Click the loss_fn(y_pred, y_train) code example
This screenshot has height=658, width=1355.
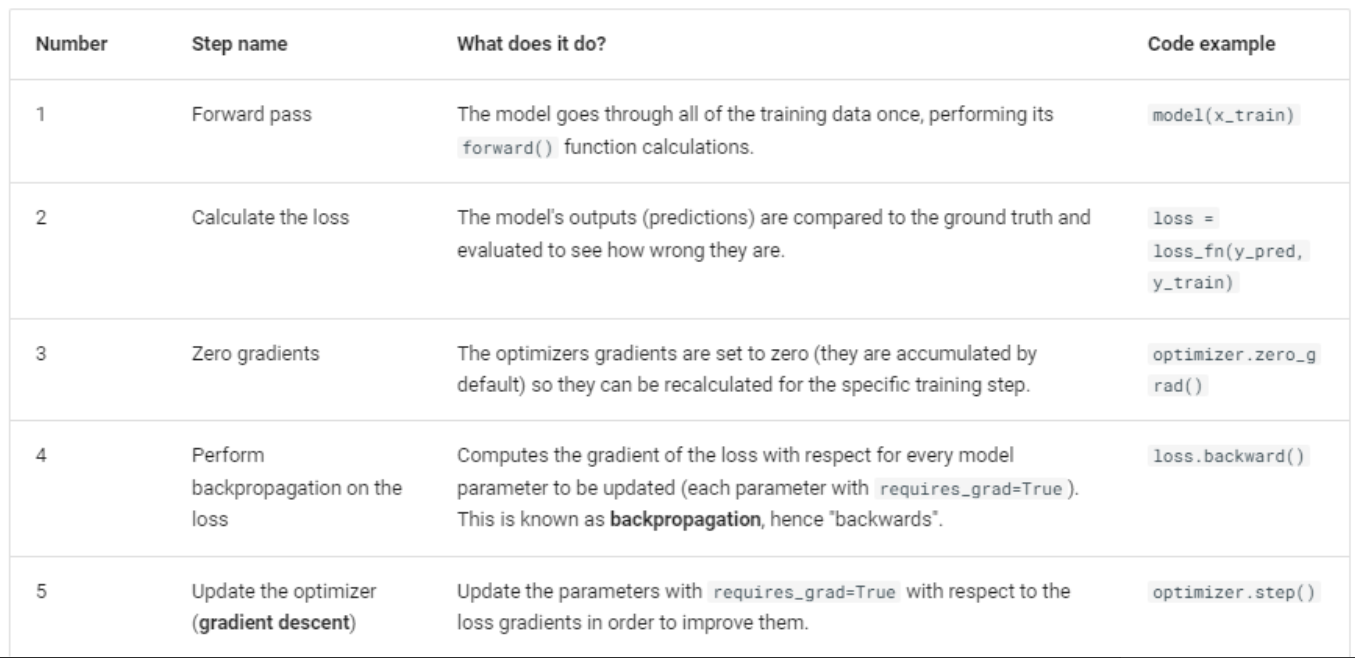[x=1215, y=251]
